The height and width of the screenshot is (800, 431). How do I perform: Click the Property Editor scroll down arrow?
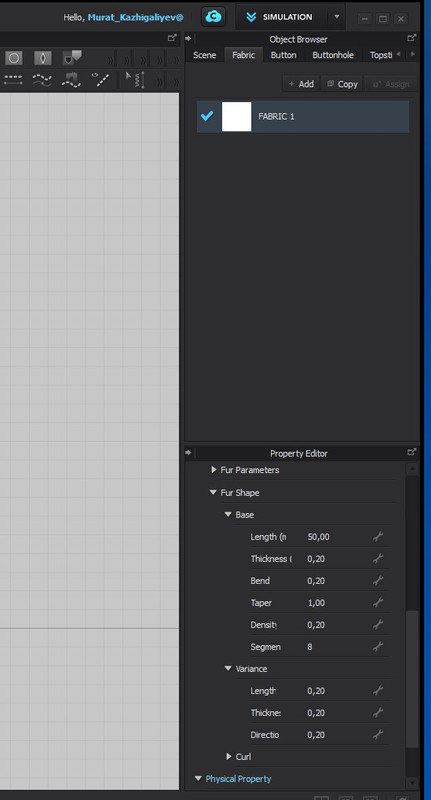click(x=412, y=783)
